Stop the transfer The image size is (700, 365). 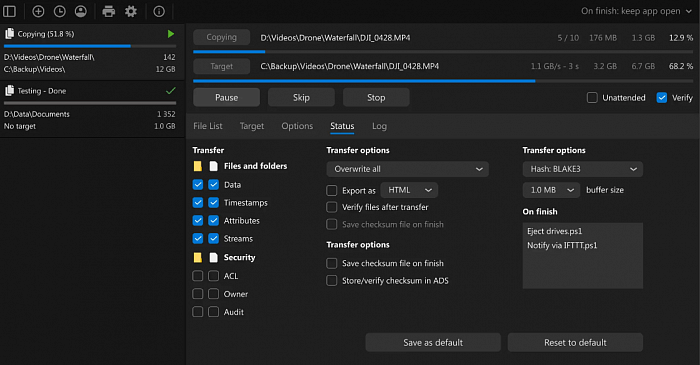(376, 97)
